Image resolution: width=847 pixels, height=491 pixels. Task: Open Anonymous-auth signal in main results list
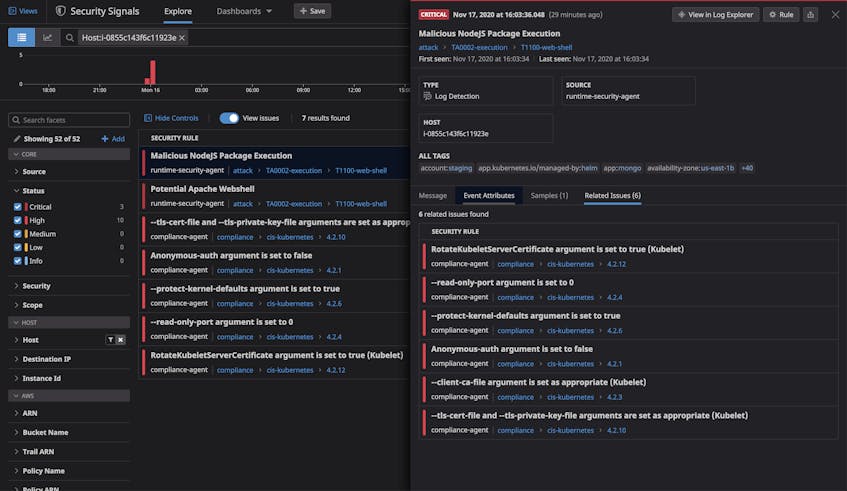click(x=275, y=263)
